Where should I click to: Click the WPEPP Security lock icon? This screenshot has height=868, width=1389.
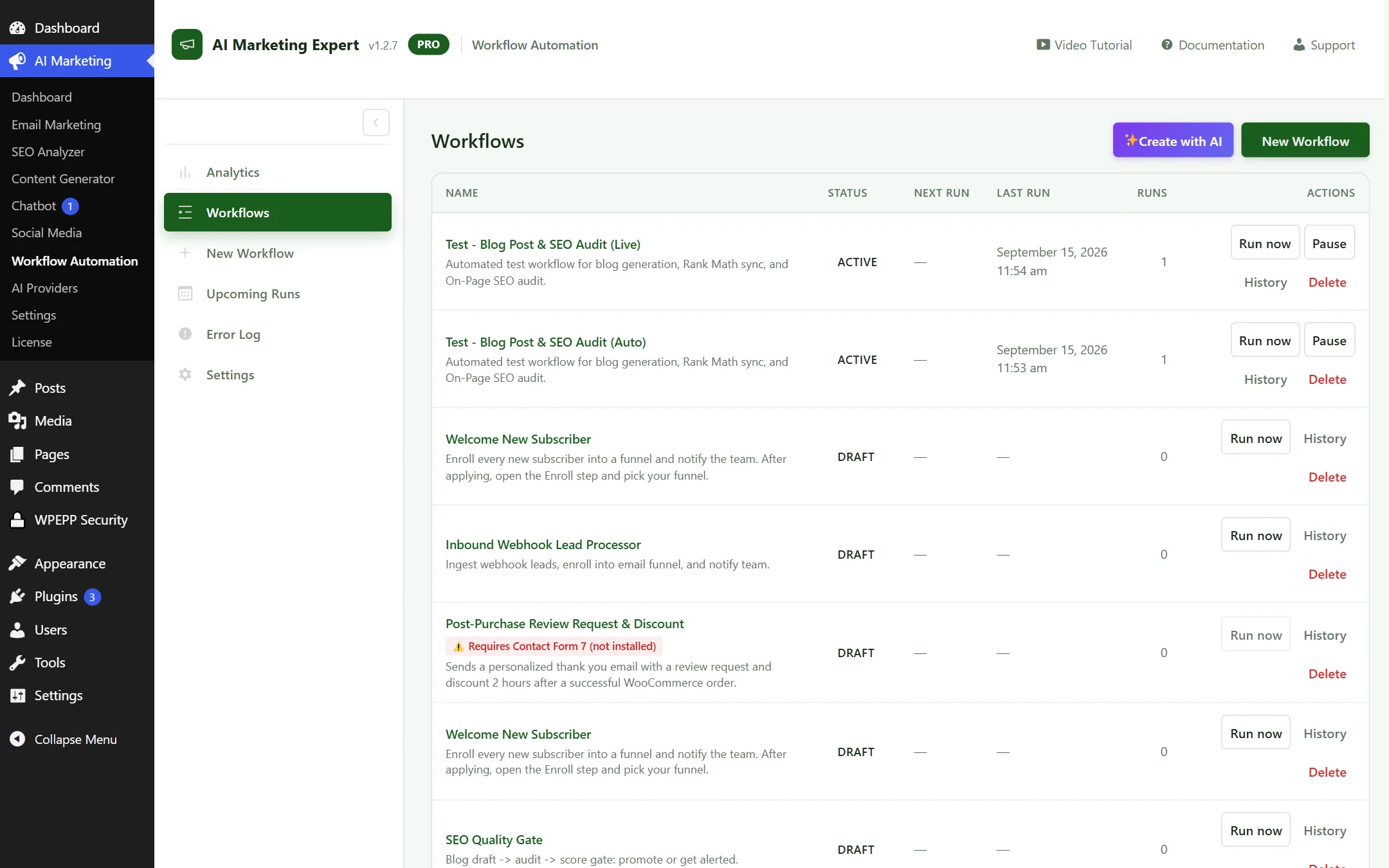point(17,520)
